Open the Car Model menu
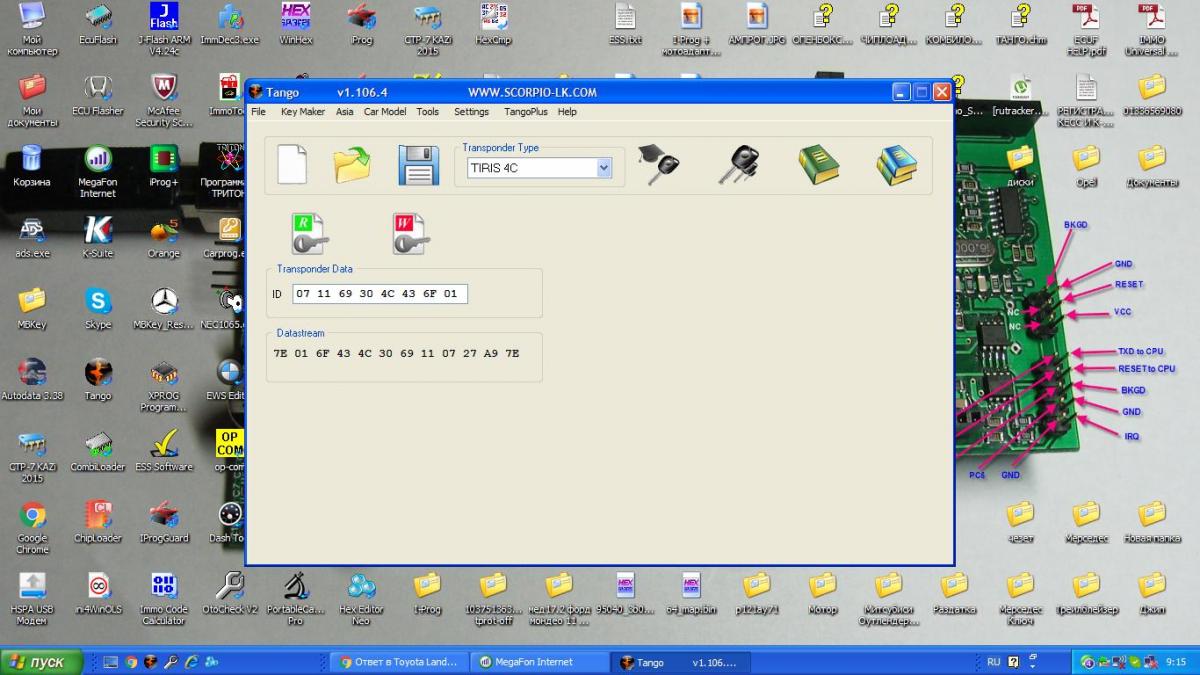This screenshot has height=675, width=1200. pos(385,112)
